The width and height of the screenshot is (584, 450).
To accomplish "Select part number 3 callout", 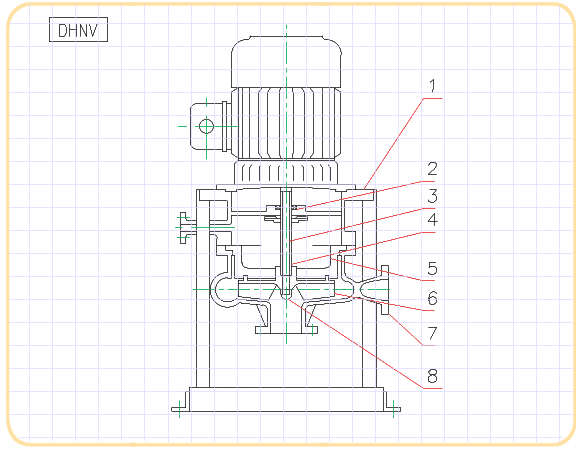I will click(x=432, y=196).
